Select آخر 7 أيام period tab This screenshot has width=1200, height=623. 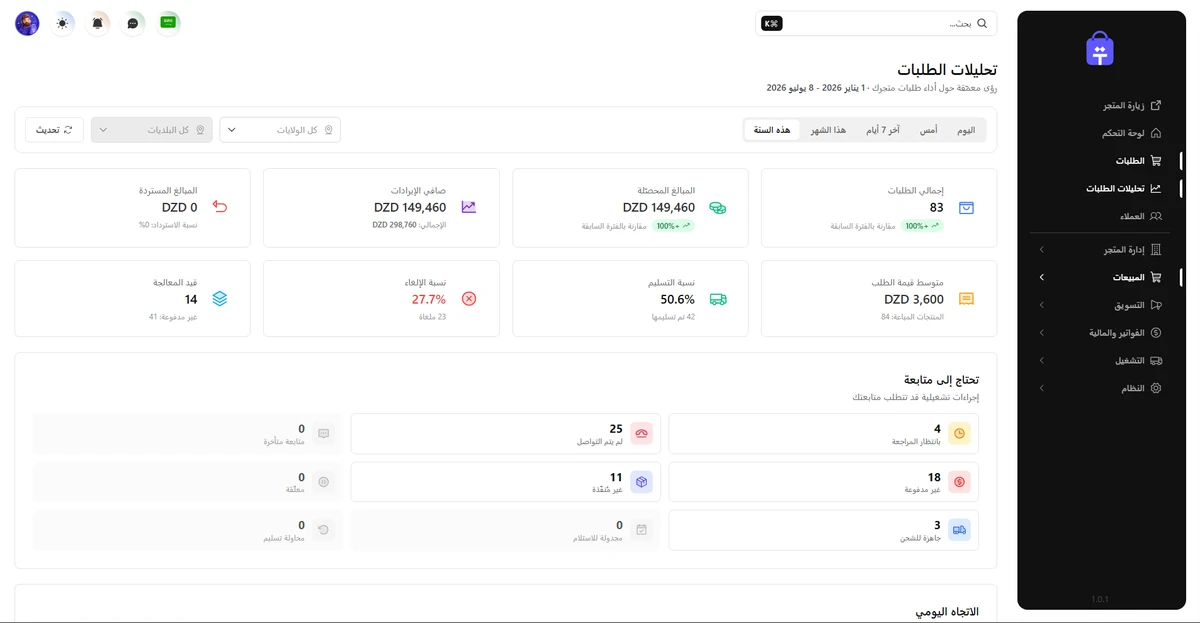[x=882, y=130]
